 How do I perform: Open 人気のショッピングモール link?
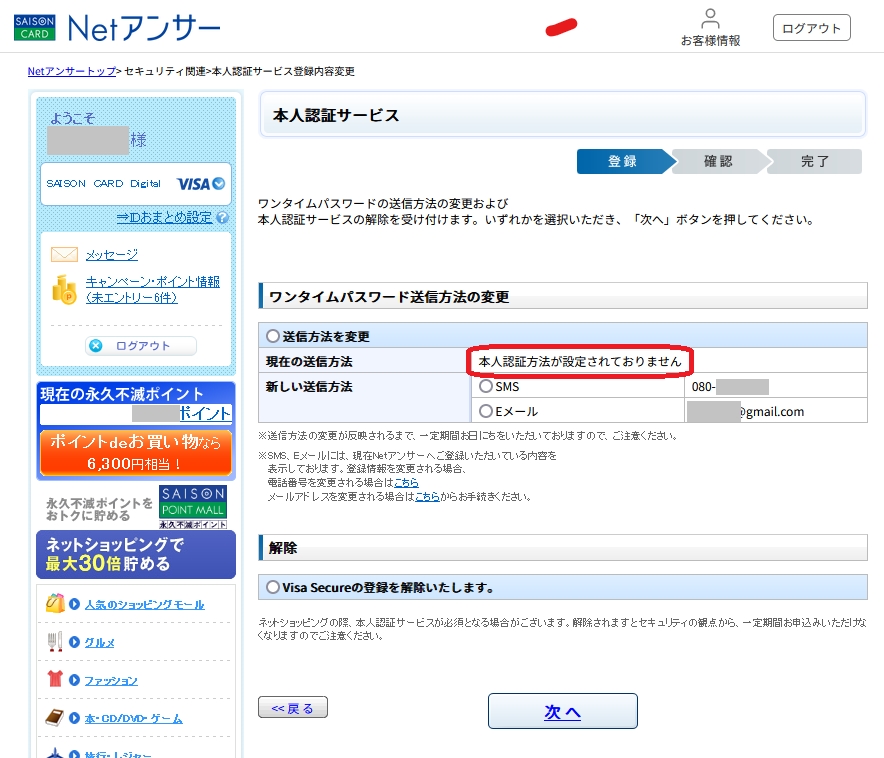tap(144, 604)
